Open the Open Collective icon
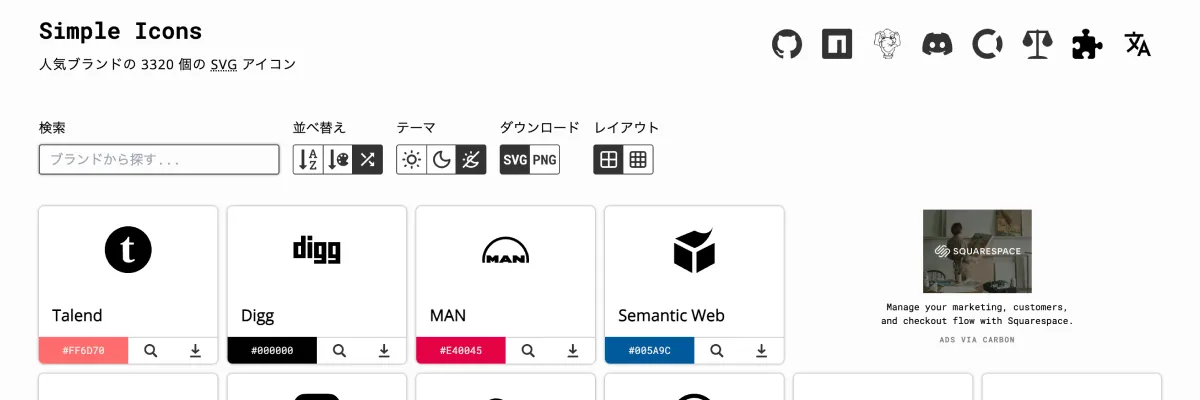1200x400 pixels. point(988,44)
